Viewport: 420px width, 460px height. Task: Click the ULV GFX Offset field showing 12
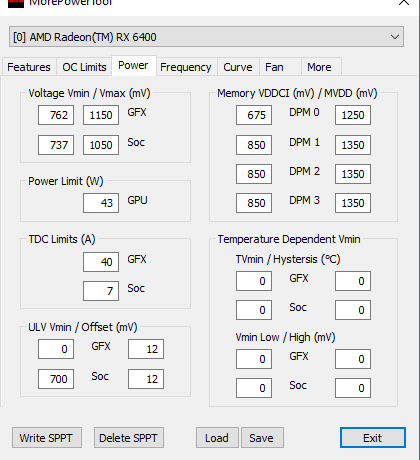[x=146, y=349]
